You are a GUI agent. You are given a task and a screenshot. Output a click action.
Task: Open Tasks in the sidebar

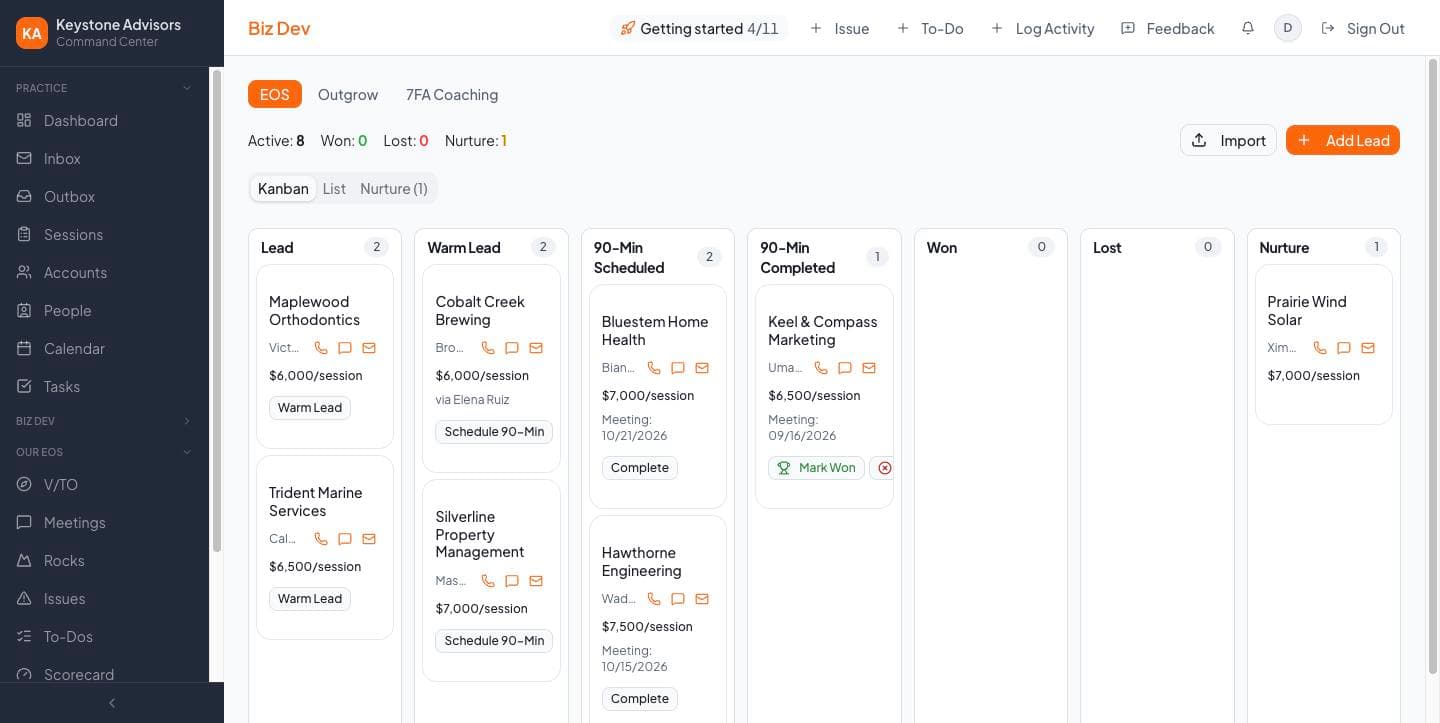tap(104, 386)
